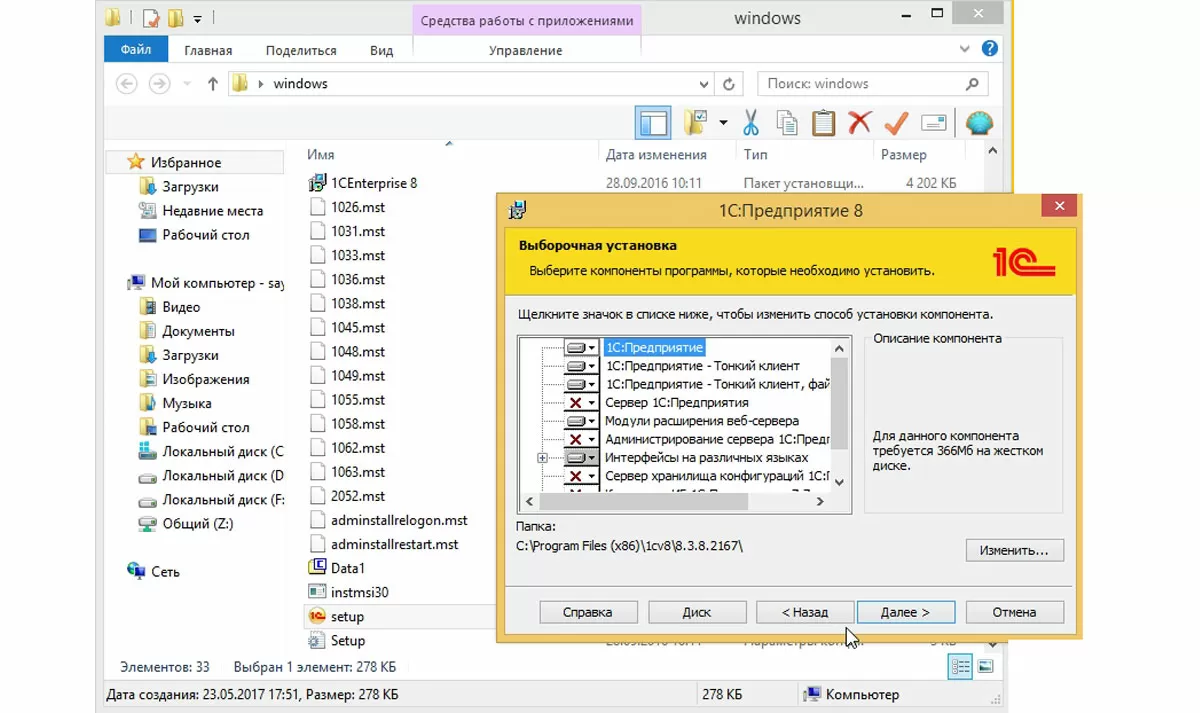The width and height of the screenshot is (1200, 713).
Task: Copy selection with the copy icon
Action: pyautogui.click(x=787, y=123)
